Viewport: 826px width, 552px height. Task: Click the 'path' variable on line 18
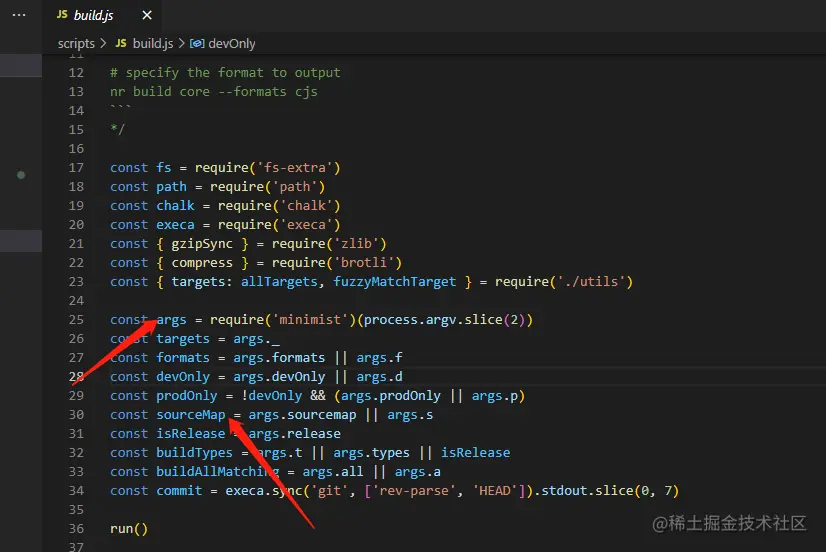[171, 186]
